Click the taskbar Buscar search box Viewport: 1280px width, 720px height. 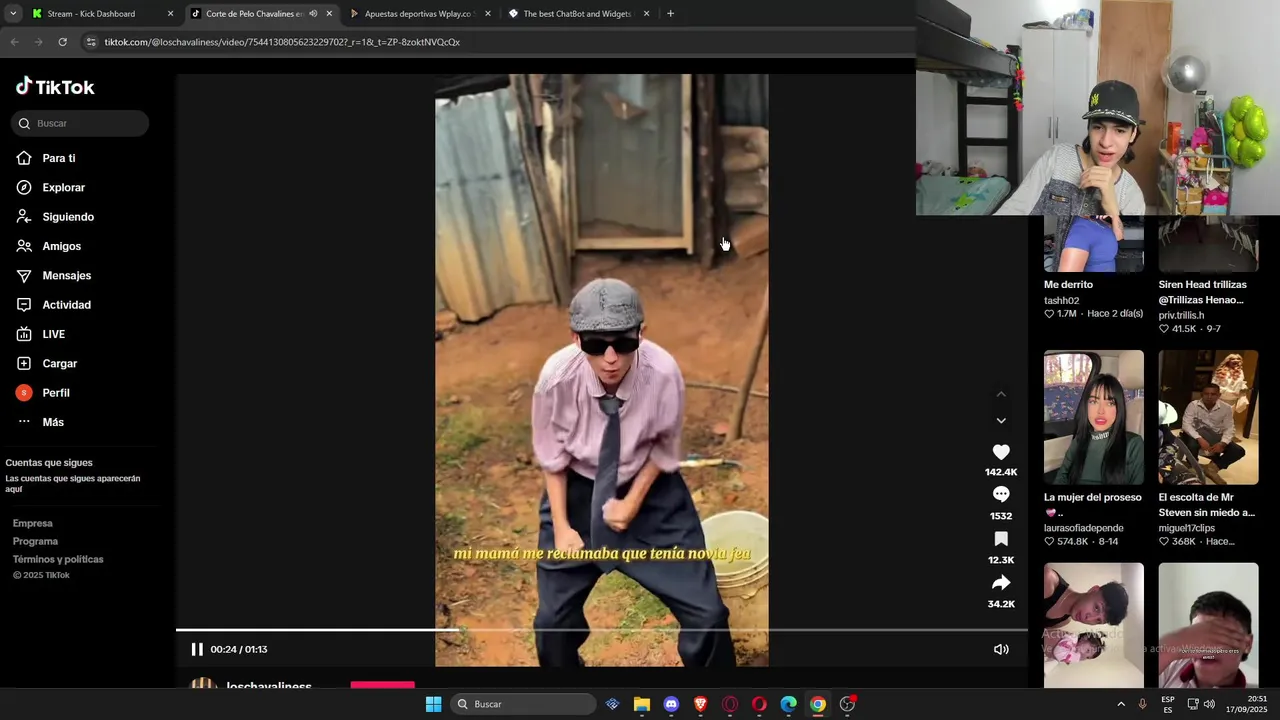point(522,704)
